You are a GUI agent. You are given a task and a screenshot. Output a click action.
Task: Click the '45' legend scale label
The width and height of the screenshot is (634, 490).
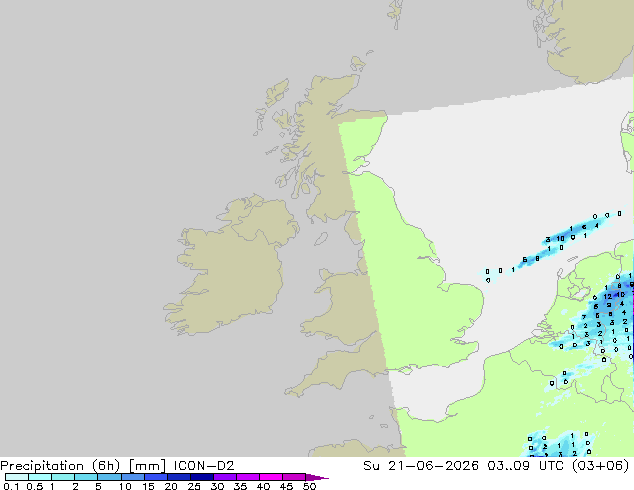coord(286,486)
